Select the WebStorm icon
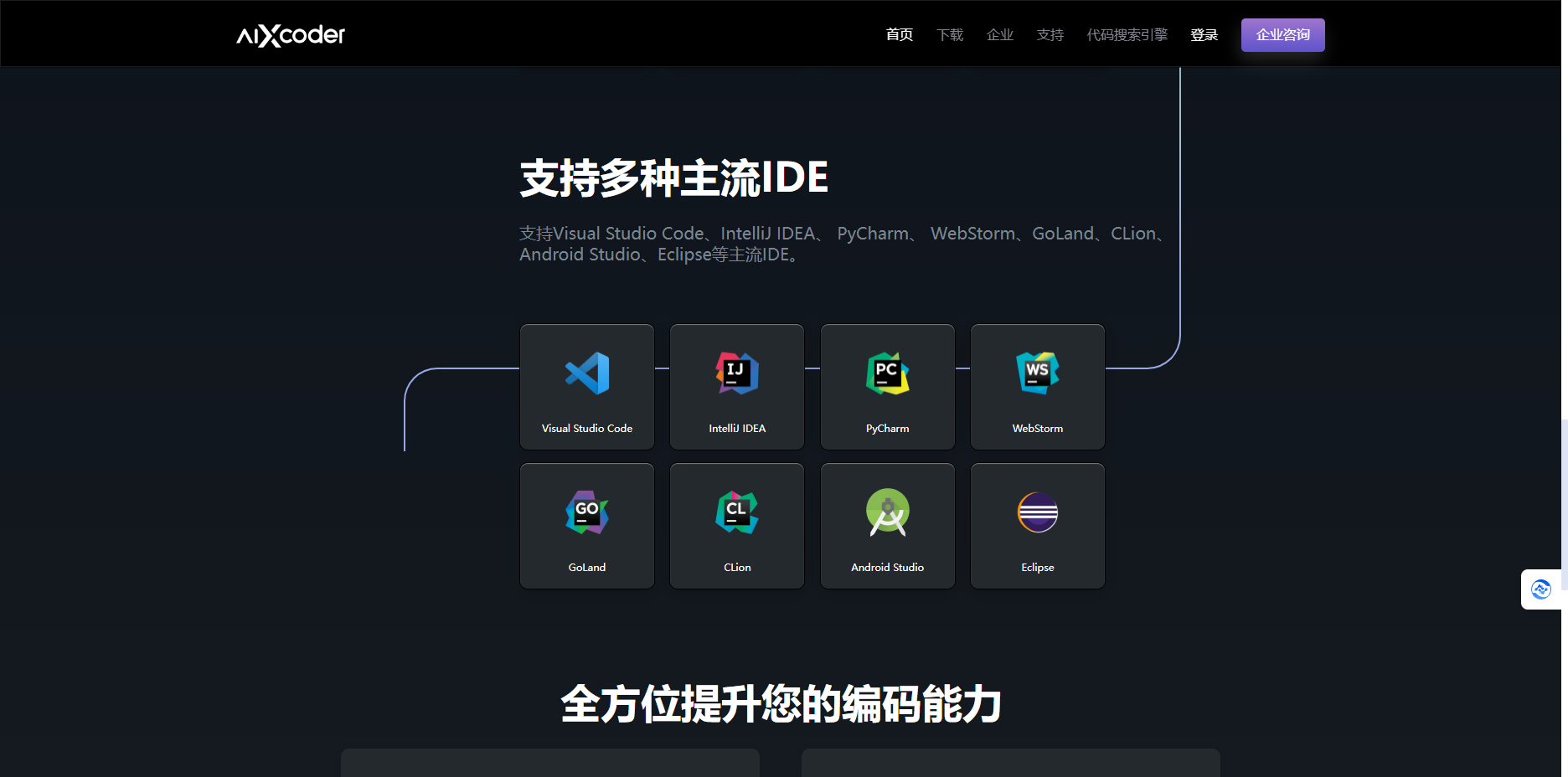The width and height of the screenshot is (1568, 777). 1037,373
